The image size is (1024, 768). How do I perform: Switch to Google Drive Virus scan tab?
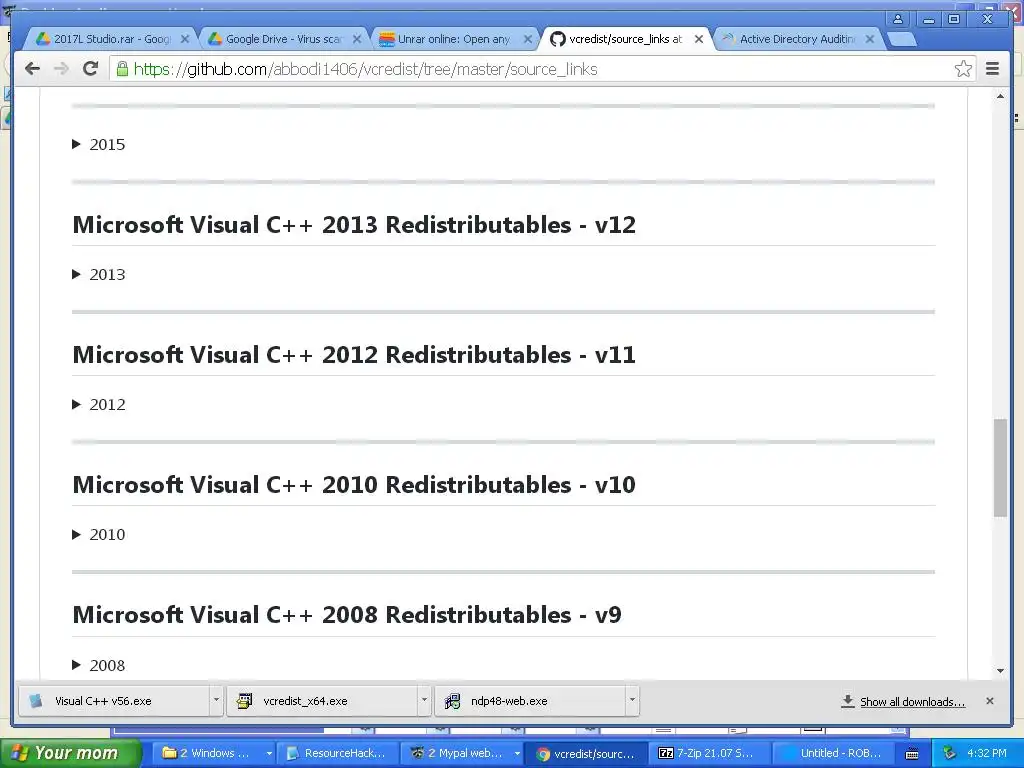281,39
